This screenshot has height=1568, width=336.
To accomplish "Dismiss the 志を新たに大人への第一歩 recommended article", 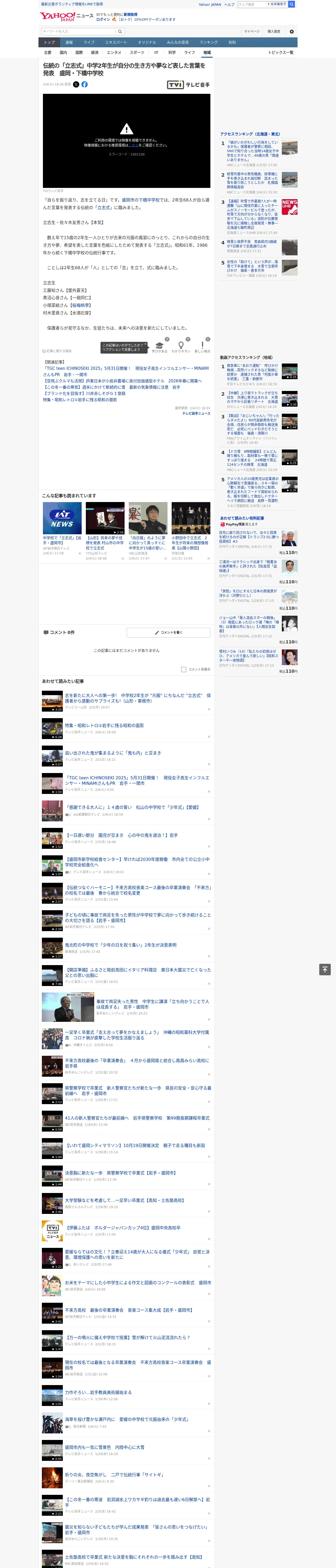I will click(x=209, y=709).
